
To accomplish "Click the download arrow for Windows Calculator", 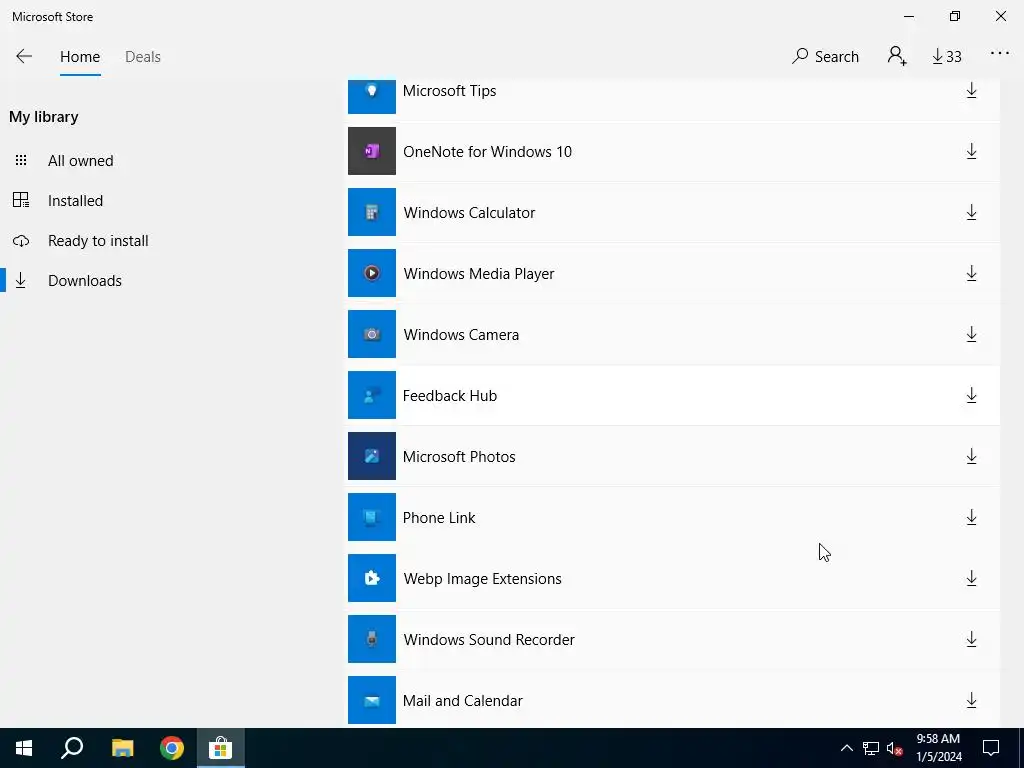I will tap(971, 212).
